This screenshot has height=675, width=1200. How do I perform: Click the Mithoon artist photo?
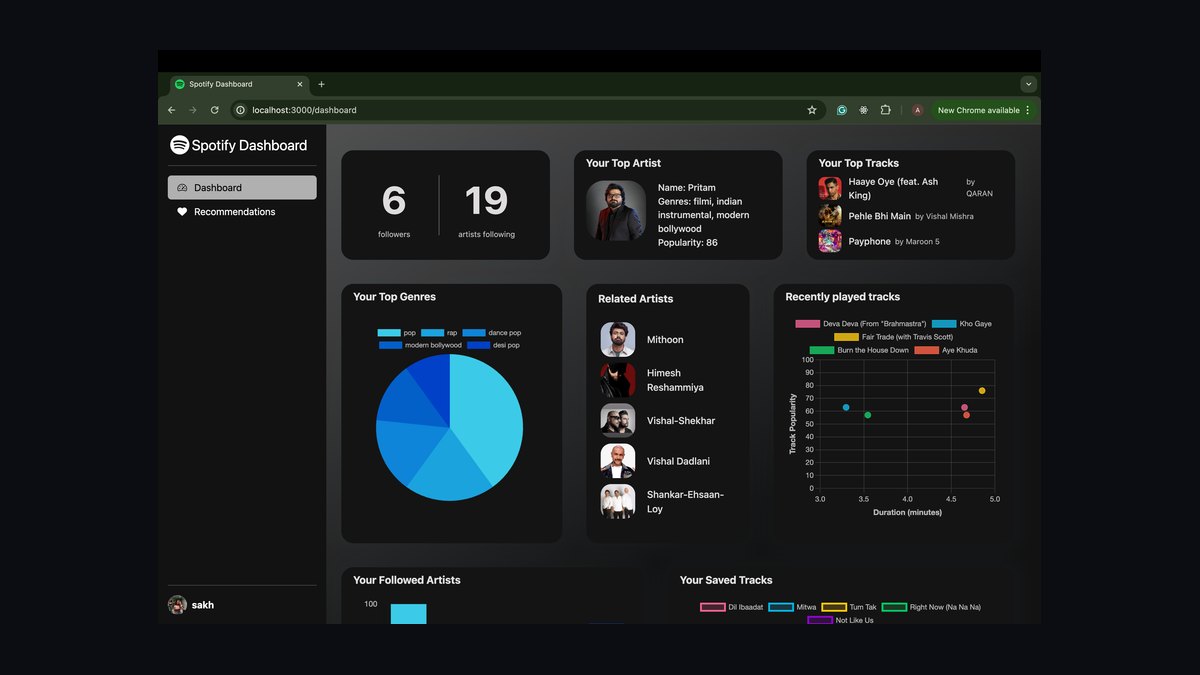coord(618,339)
